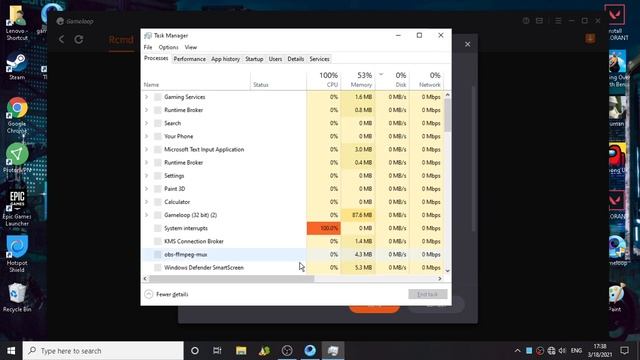
Task: Open Epic Games Launcher shortcut
Action: pyautogui.click(x=17, y=208)
